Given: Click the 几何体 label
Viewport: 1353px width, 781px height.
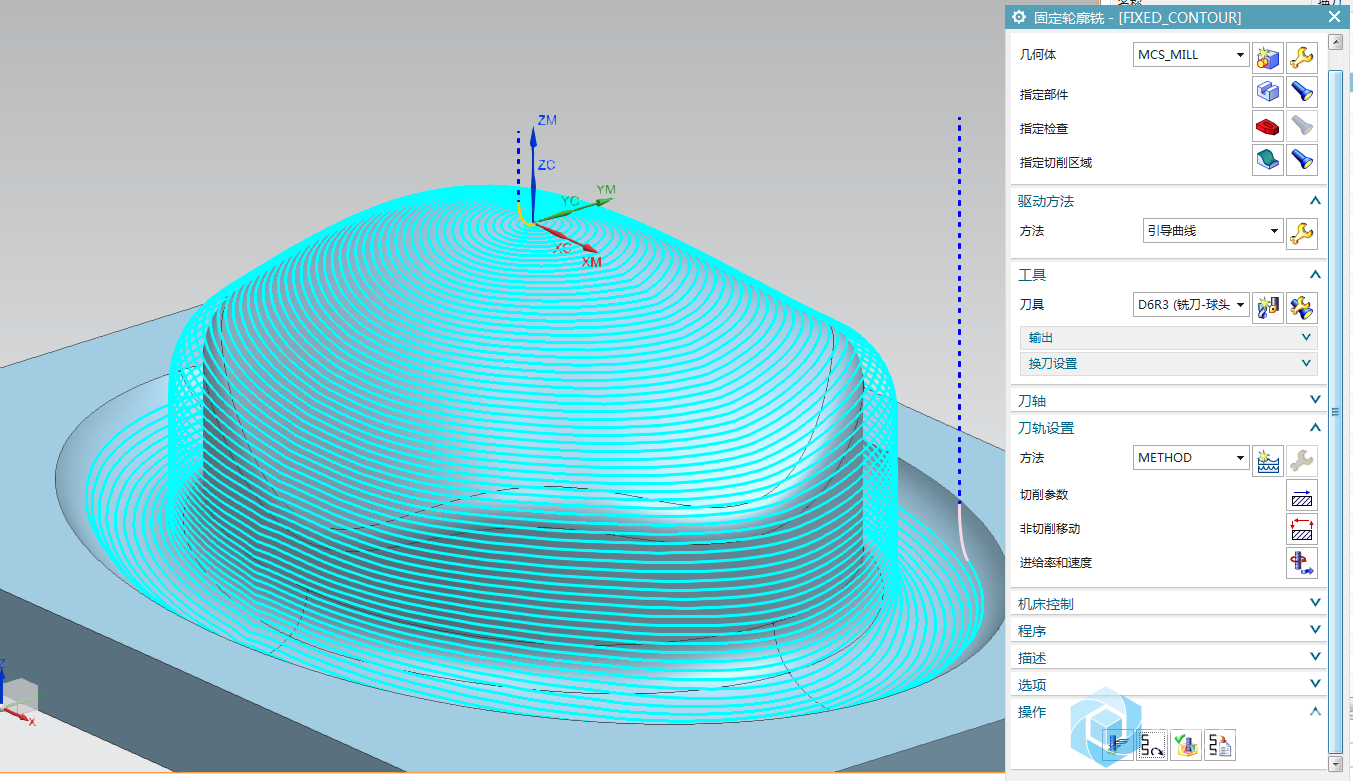Looking at the screenshot, I should (x=1038, y=55).
